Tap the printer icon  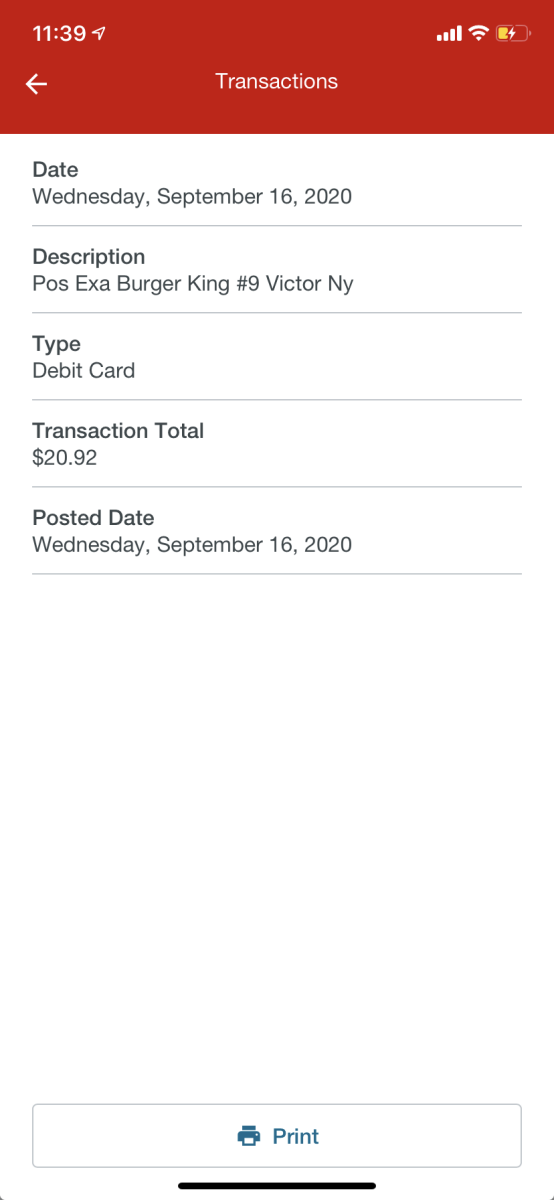[248, 1136]
